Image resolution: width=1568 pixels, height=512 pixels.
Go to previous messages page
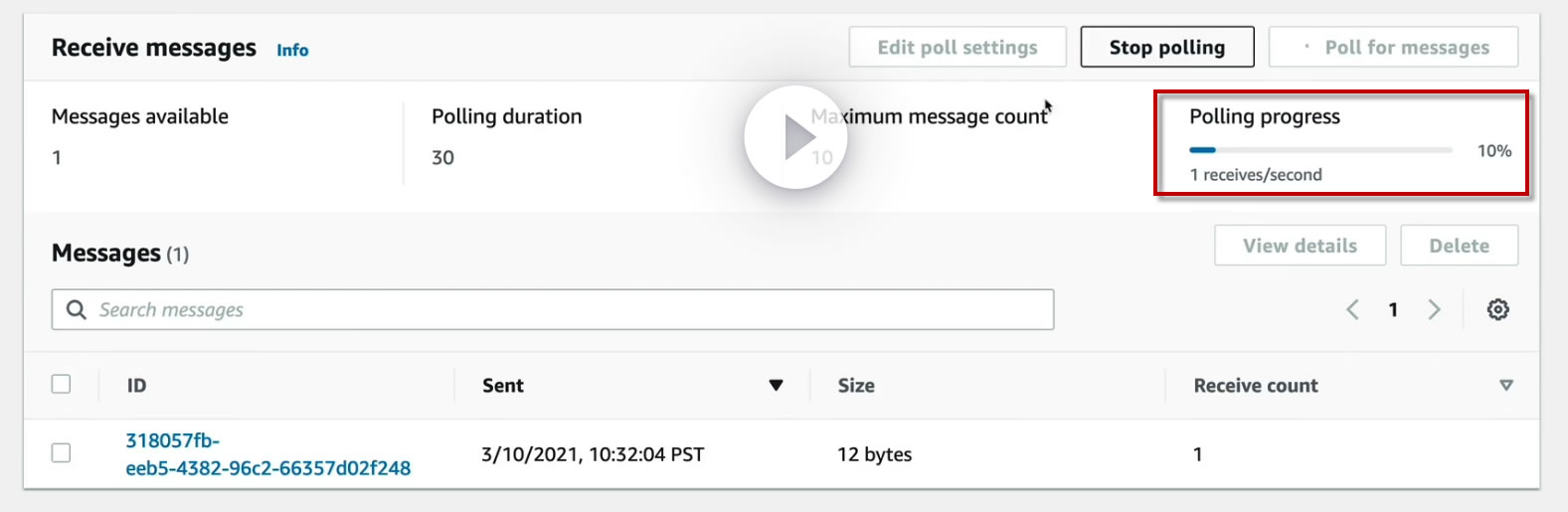(1352, 310)
